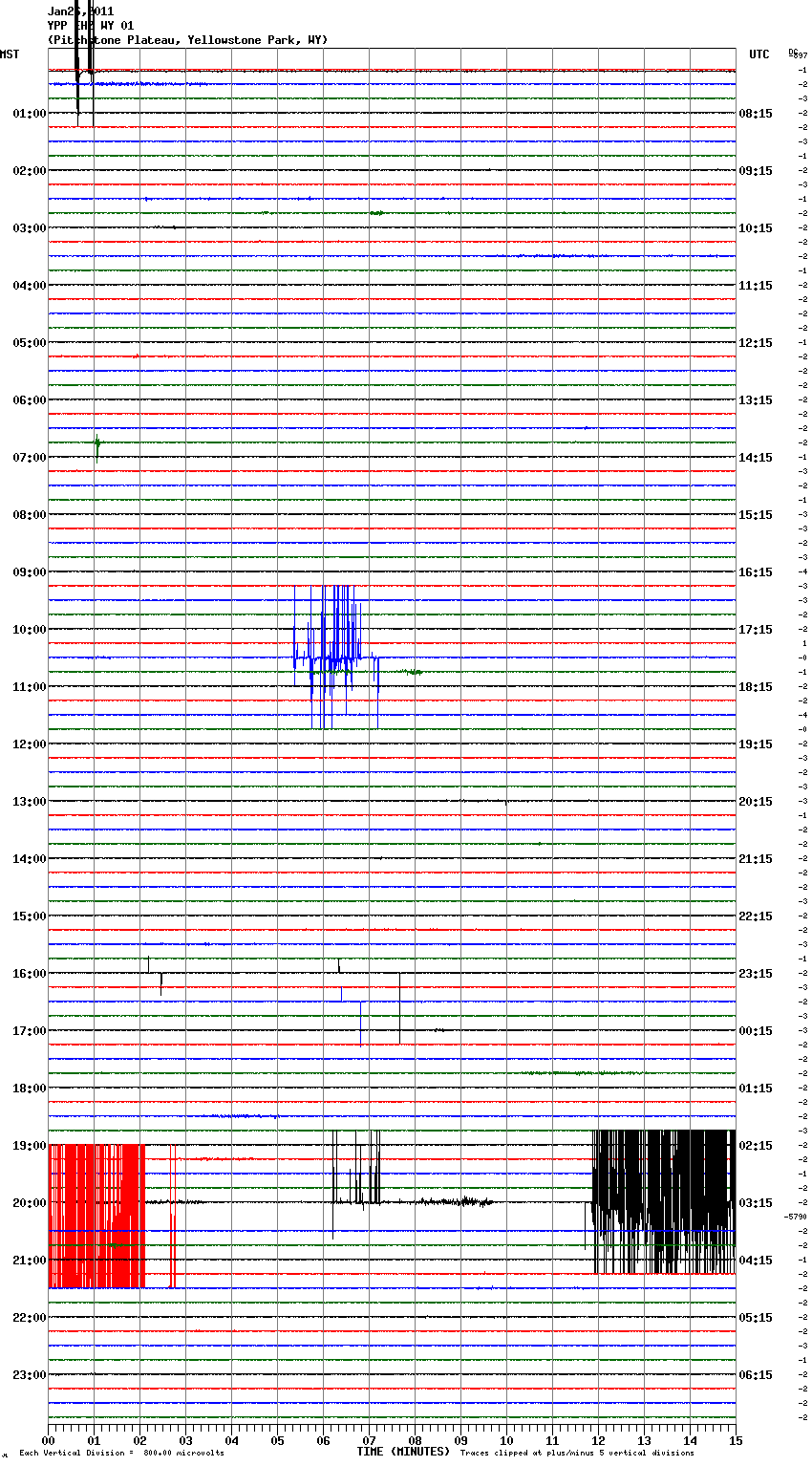Screen dimensions: 812x1466
Task: Select the "UTC" time zone label
Action: coord(759,54)
